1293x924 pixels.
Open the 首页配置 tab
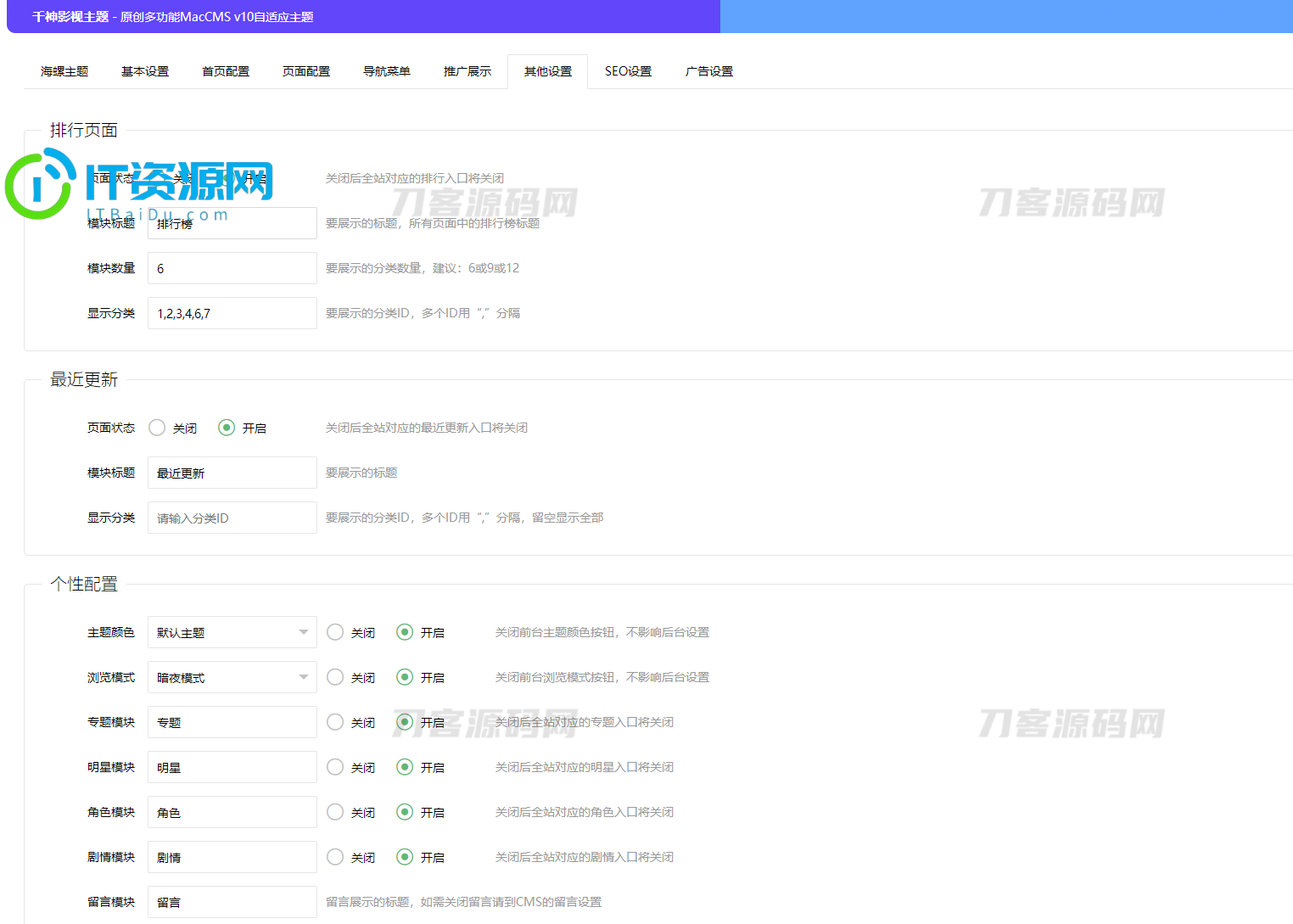pyautogui.click(x=226, y=71)
